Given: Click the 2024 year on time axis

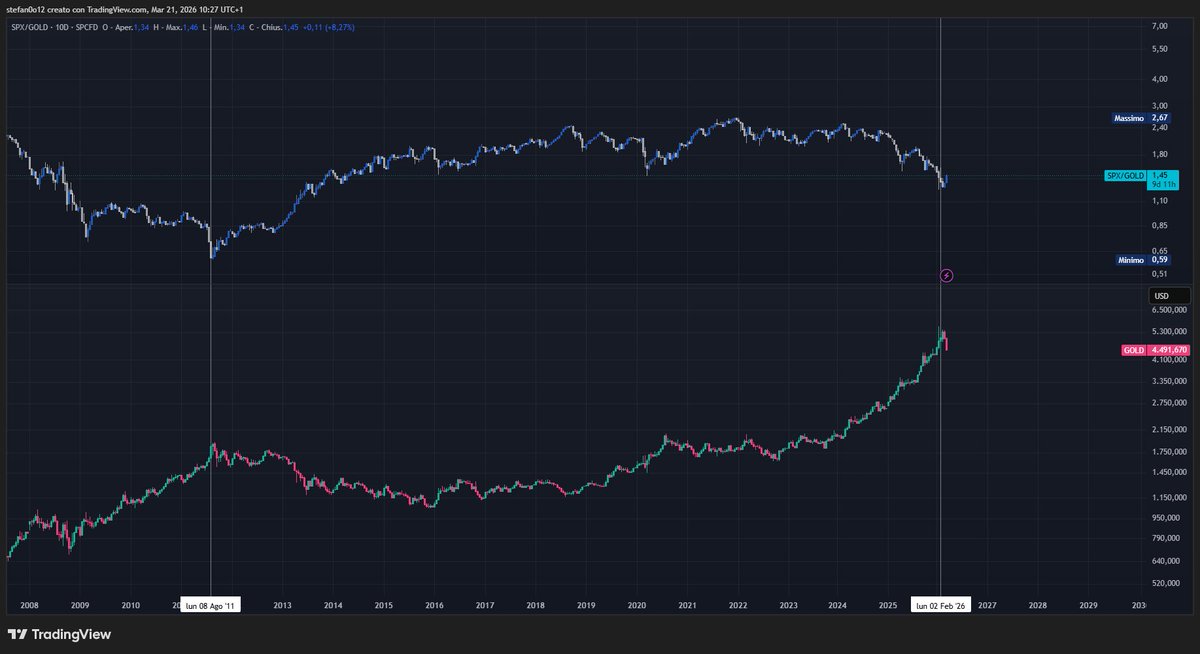Looking at the screenshot, I should click(838, 605).
